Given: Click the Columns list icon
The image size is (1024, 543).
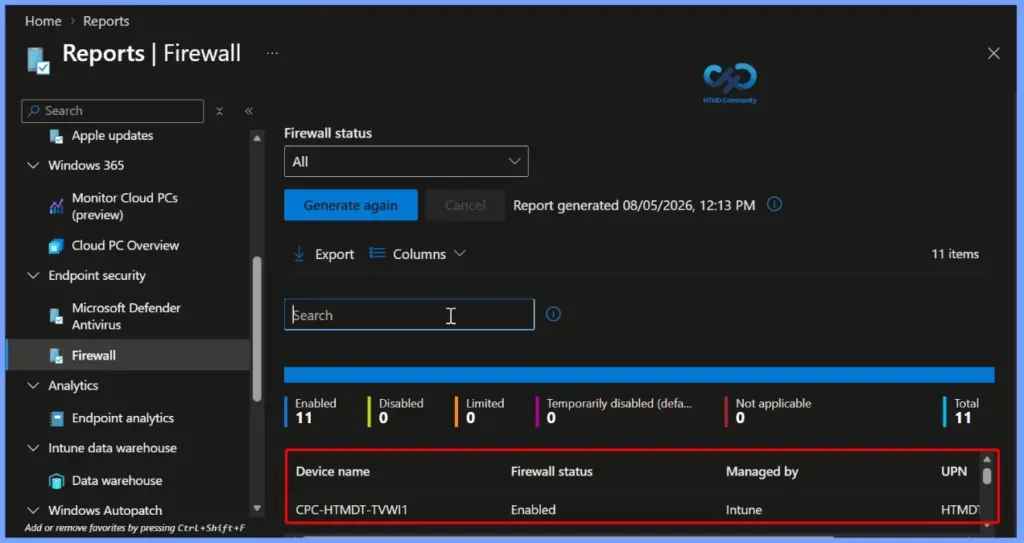Looking at the screenshot, I should coord(377,253).
